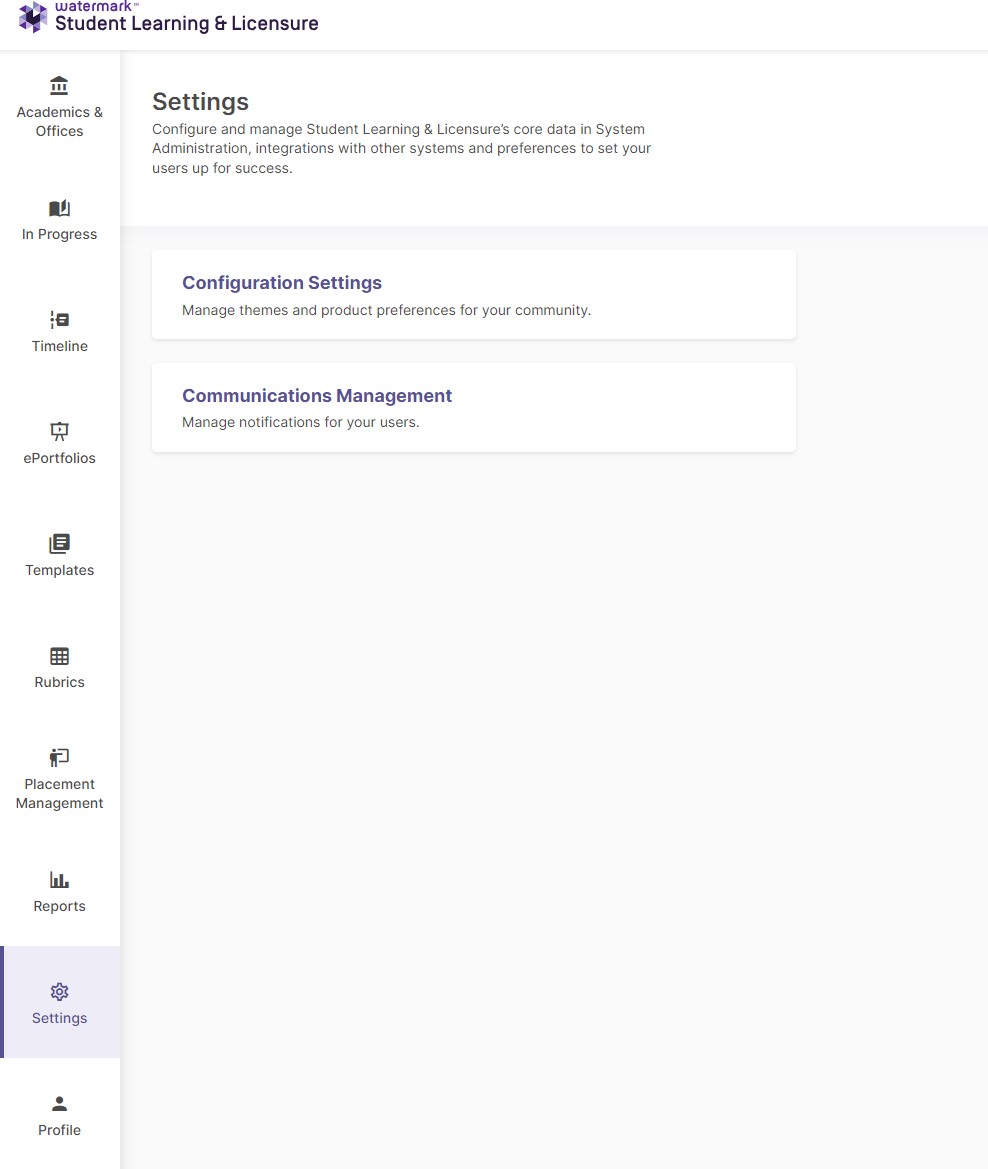Image resolution: width=988 pixels, height=1169 pixels.
Task: Go to Academics & Offices label
Action: 60,122
